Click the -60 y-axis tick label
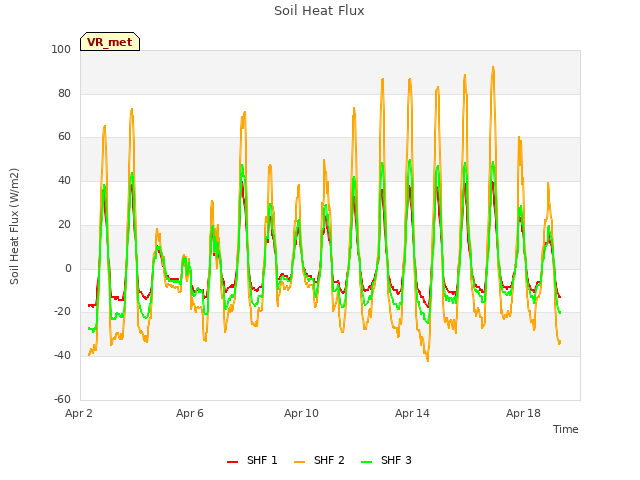The image size is (640, 480). [x=62, y=399]
